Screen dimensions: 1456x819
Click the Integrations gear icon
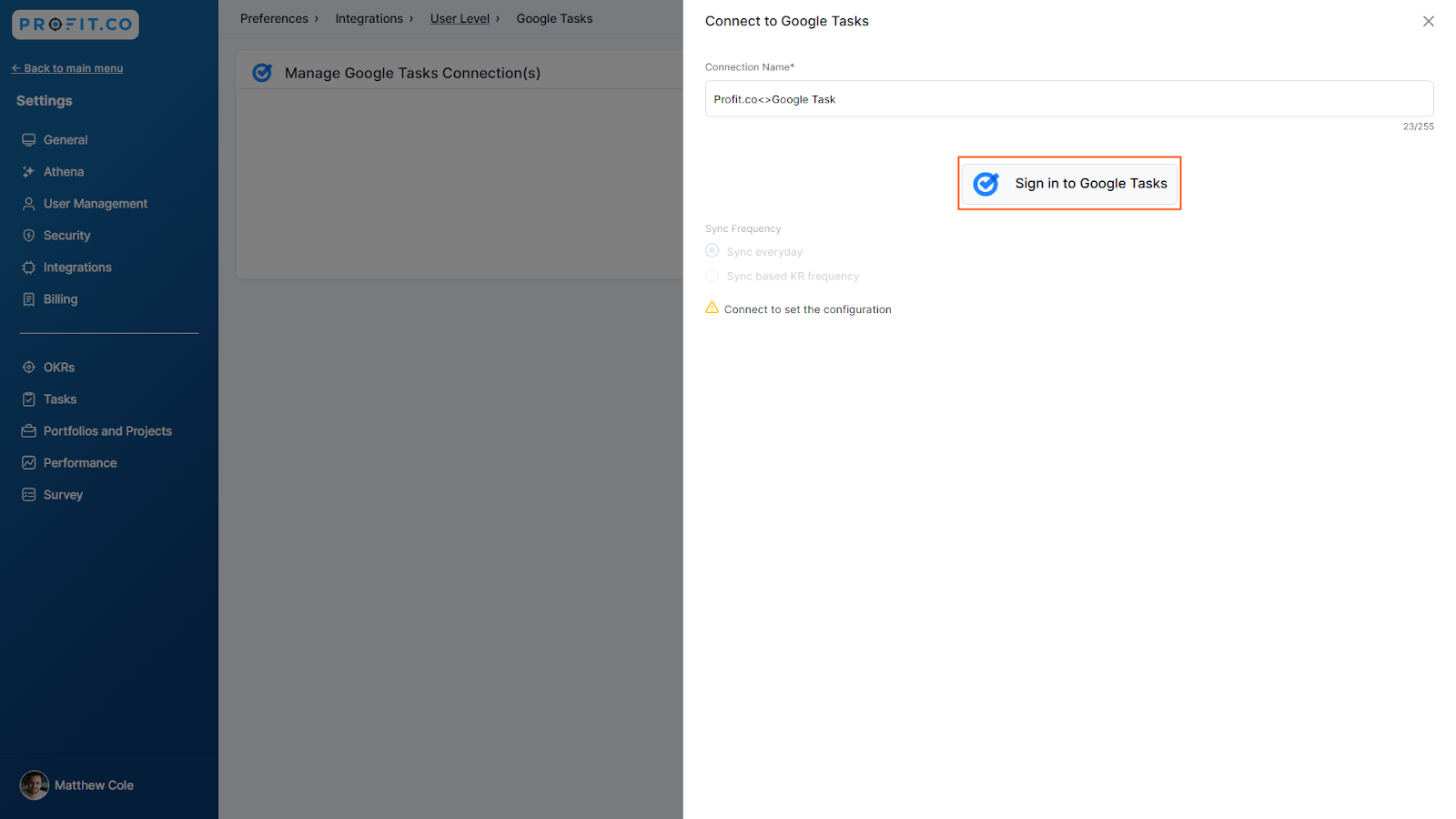[x=29, y=268]
